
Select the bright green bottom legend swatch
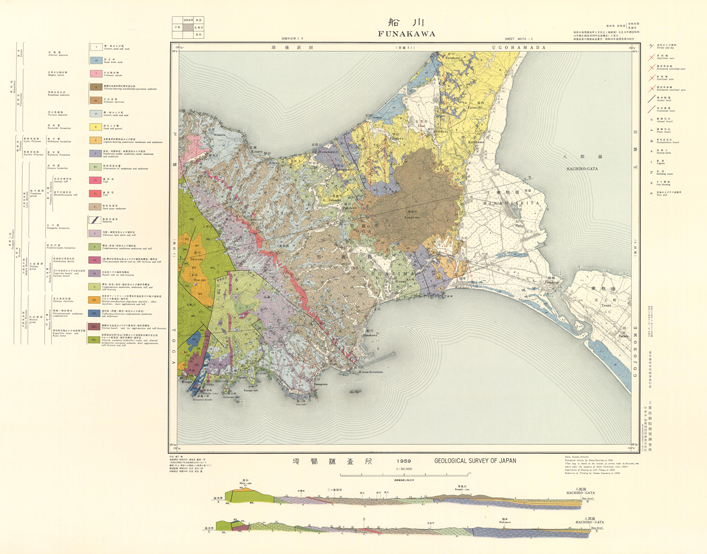(x=95, y=339)
